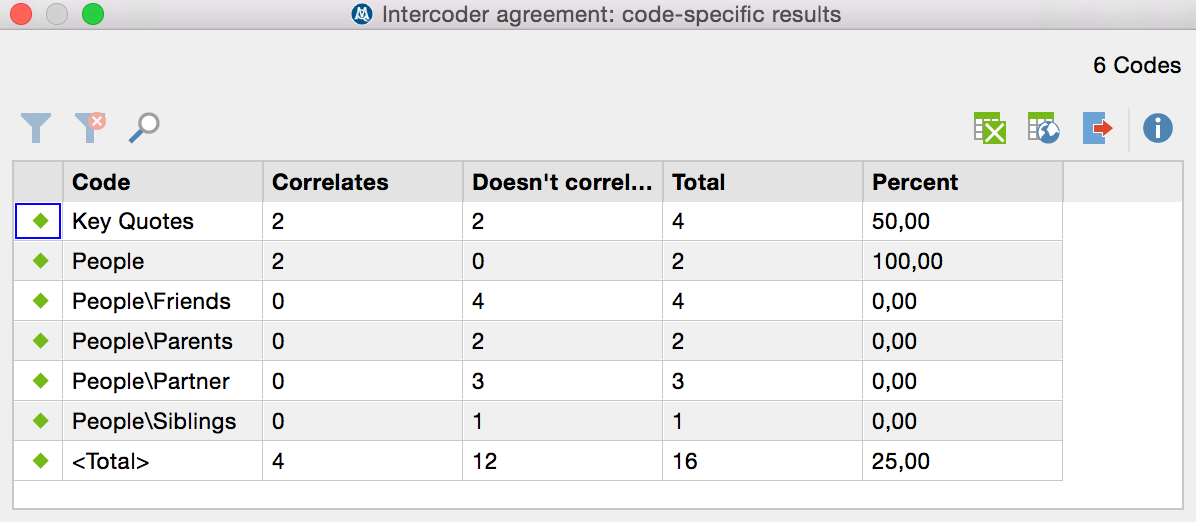Select the People\Siblings code row
This screenshot has height=522, width=1196.
pyautogui.click(x=154, y=421)
